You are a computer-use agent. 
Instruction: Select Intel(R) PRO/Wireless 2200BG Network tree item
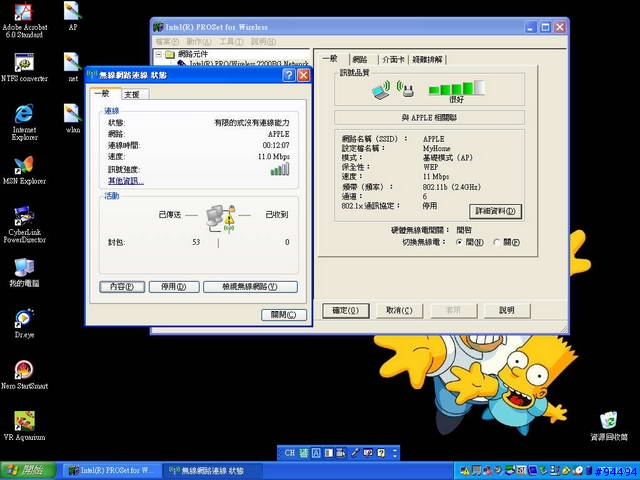[x=243, y=64]
